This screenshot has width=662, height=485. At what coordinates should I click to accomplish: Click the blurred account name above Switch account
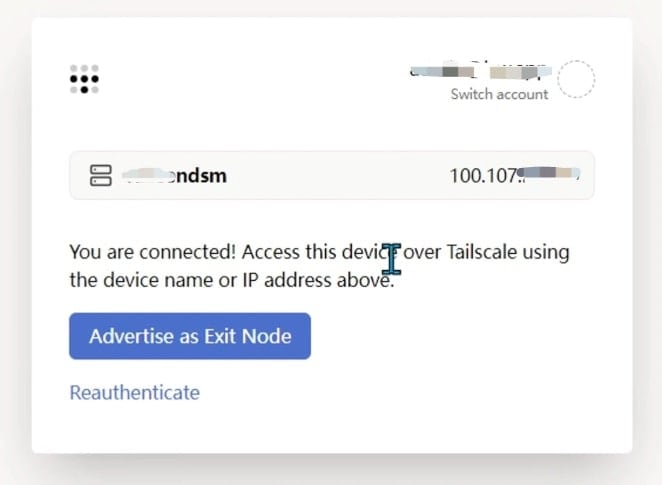(480, 72)
